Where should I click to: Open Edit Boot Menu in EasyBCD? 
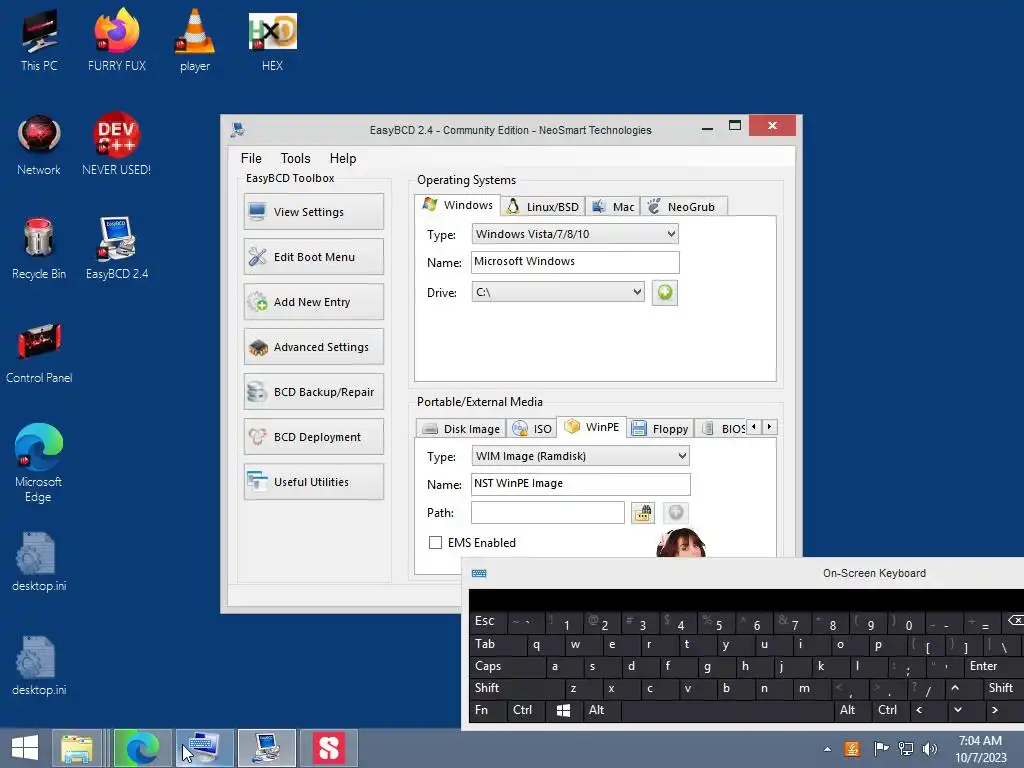click(313, 257)
